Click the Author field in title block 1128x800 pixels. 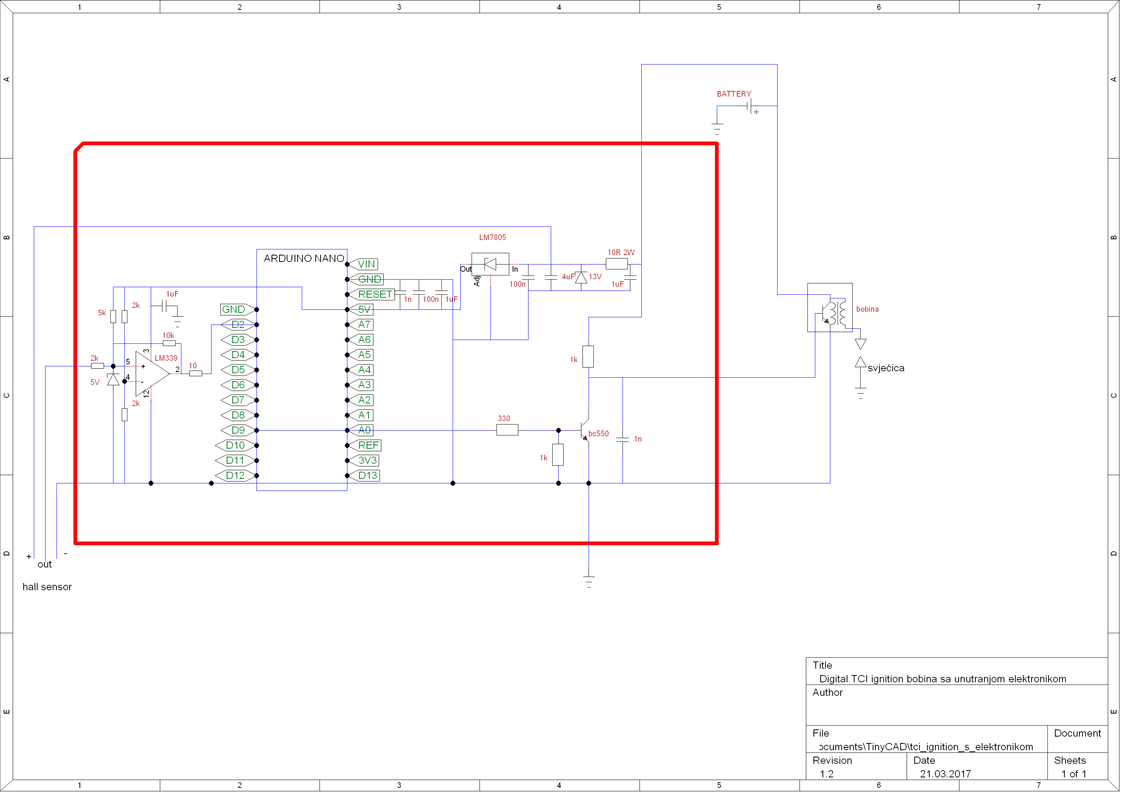click(957, 704)
